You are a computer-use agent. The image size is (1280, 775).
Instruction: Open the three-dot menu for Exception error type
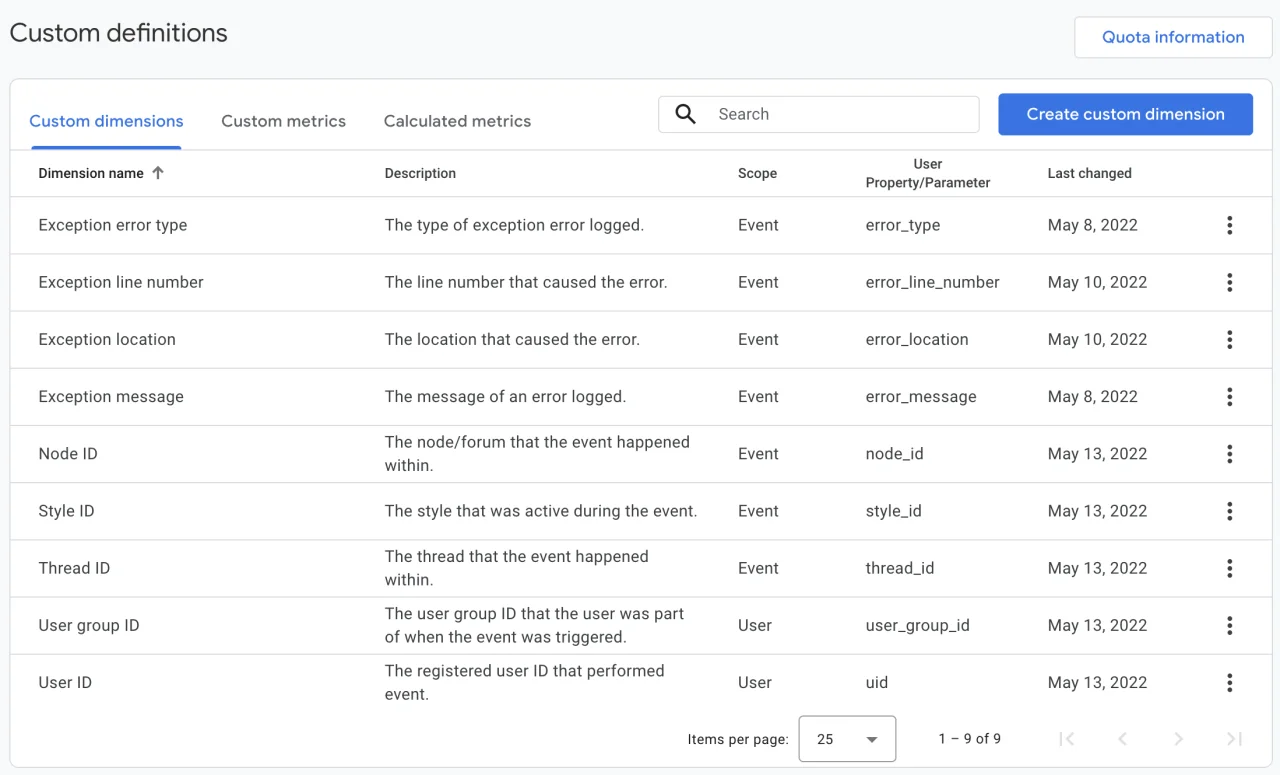[1229, 225]
